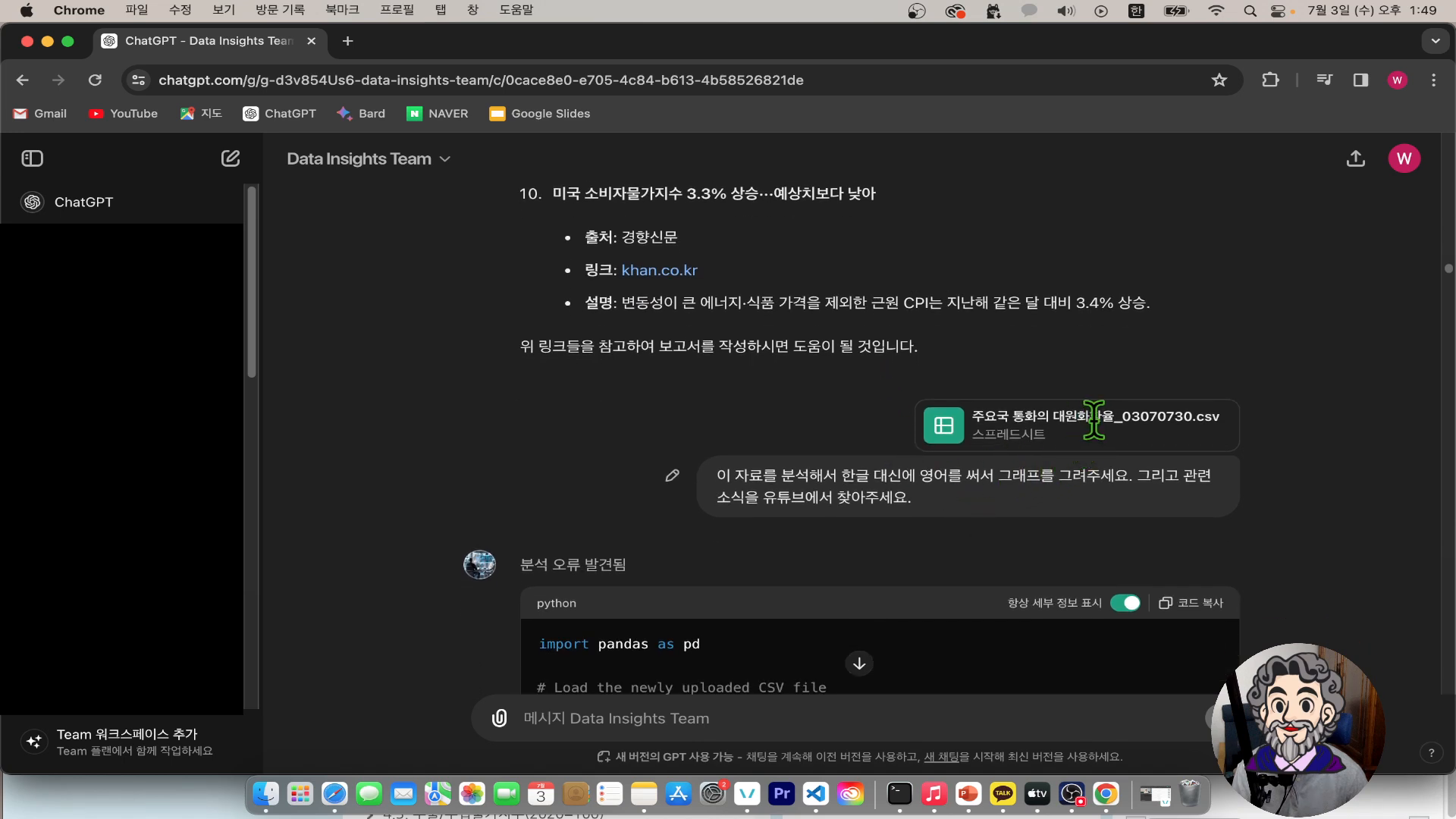Screen dimensions: 1456x819
Task: Open the 도움말 menu
Action: 516,10
